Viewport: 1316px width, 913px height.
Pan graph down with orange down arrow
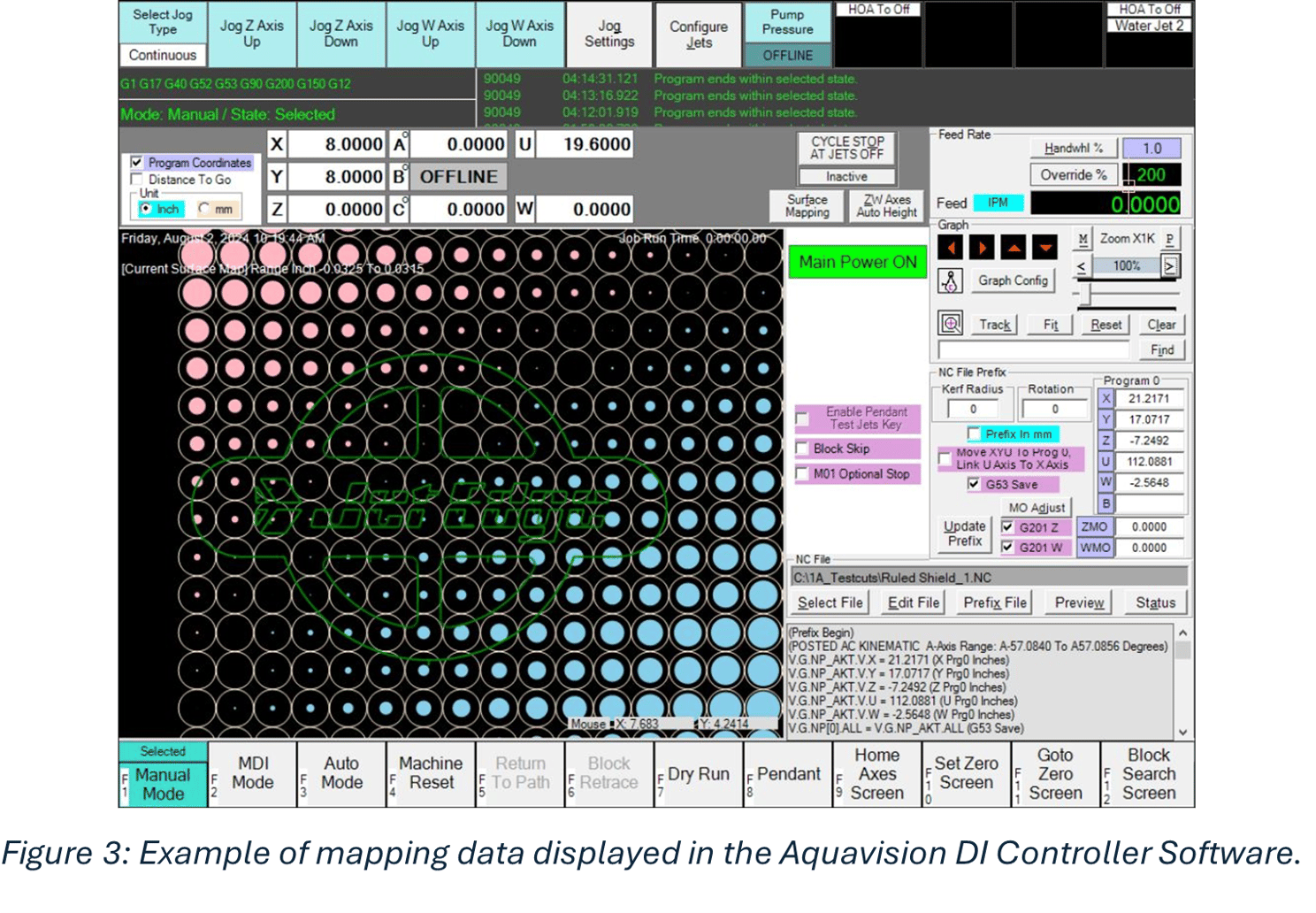(x=1045, y=248)
